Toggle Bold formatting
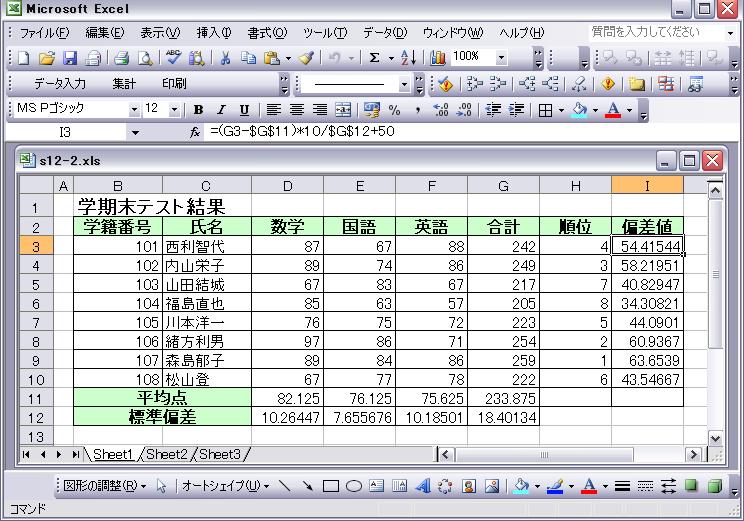744x521 pixels. coord(198,110)
